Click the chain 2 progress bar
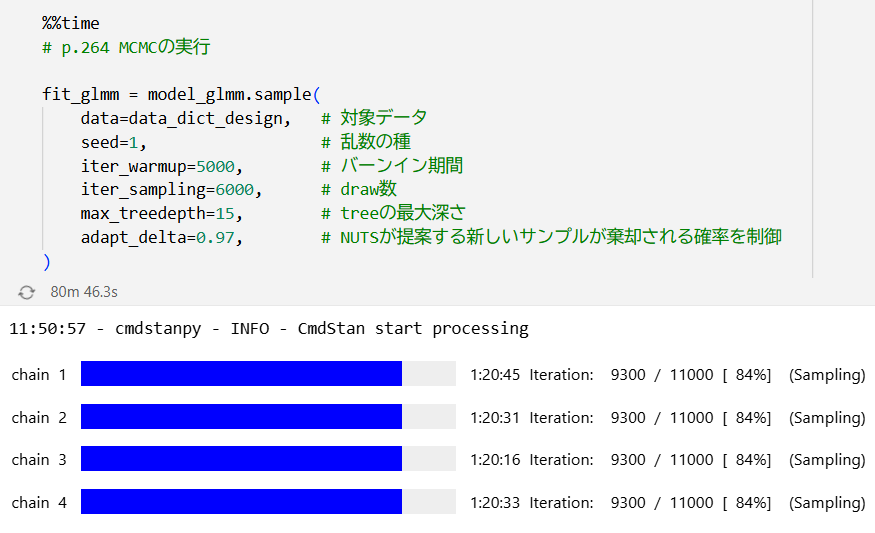The height and width of the screenshot is (533, 875). tap(268, 416)
